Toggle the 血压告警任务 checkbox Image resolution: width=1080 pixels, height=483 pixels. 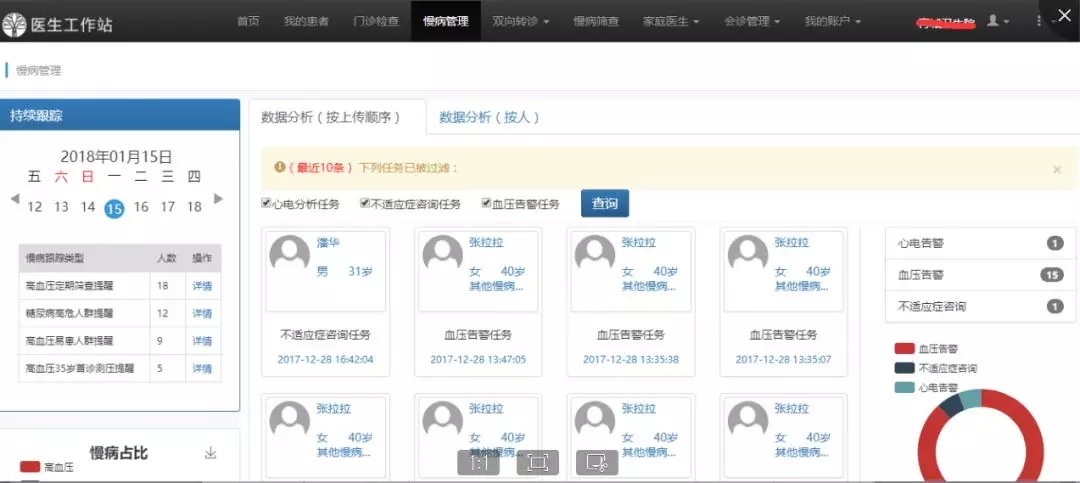click(487, 203)
